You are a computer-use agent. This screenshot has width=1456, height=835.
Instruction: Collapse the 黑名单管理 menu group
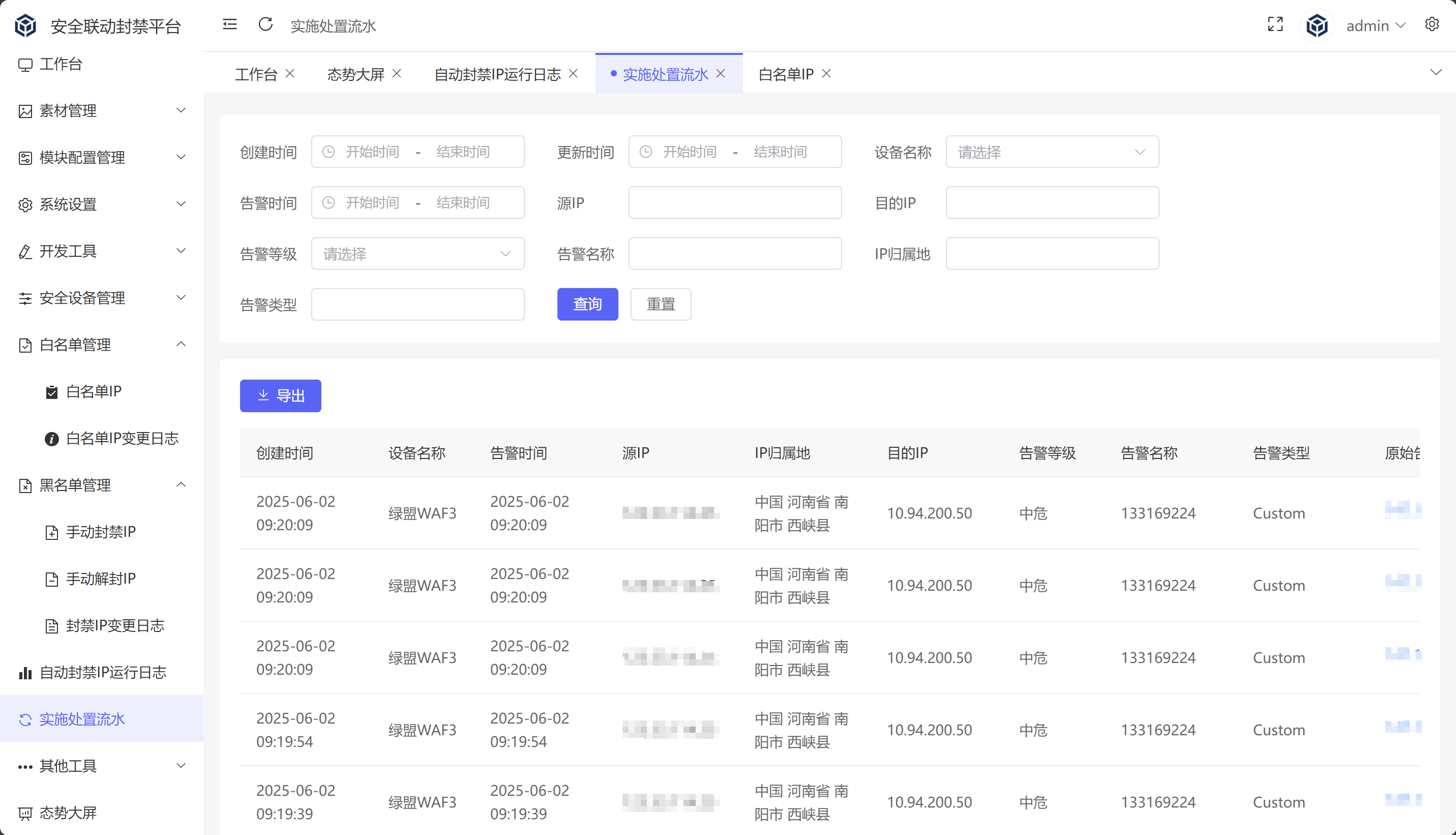pos(181,485)
